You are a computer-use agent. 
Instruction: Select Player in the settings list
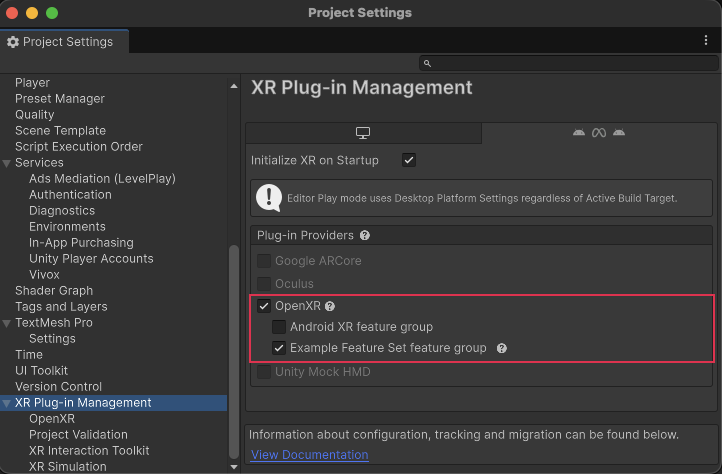(x=32, y=83)
